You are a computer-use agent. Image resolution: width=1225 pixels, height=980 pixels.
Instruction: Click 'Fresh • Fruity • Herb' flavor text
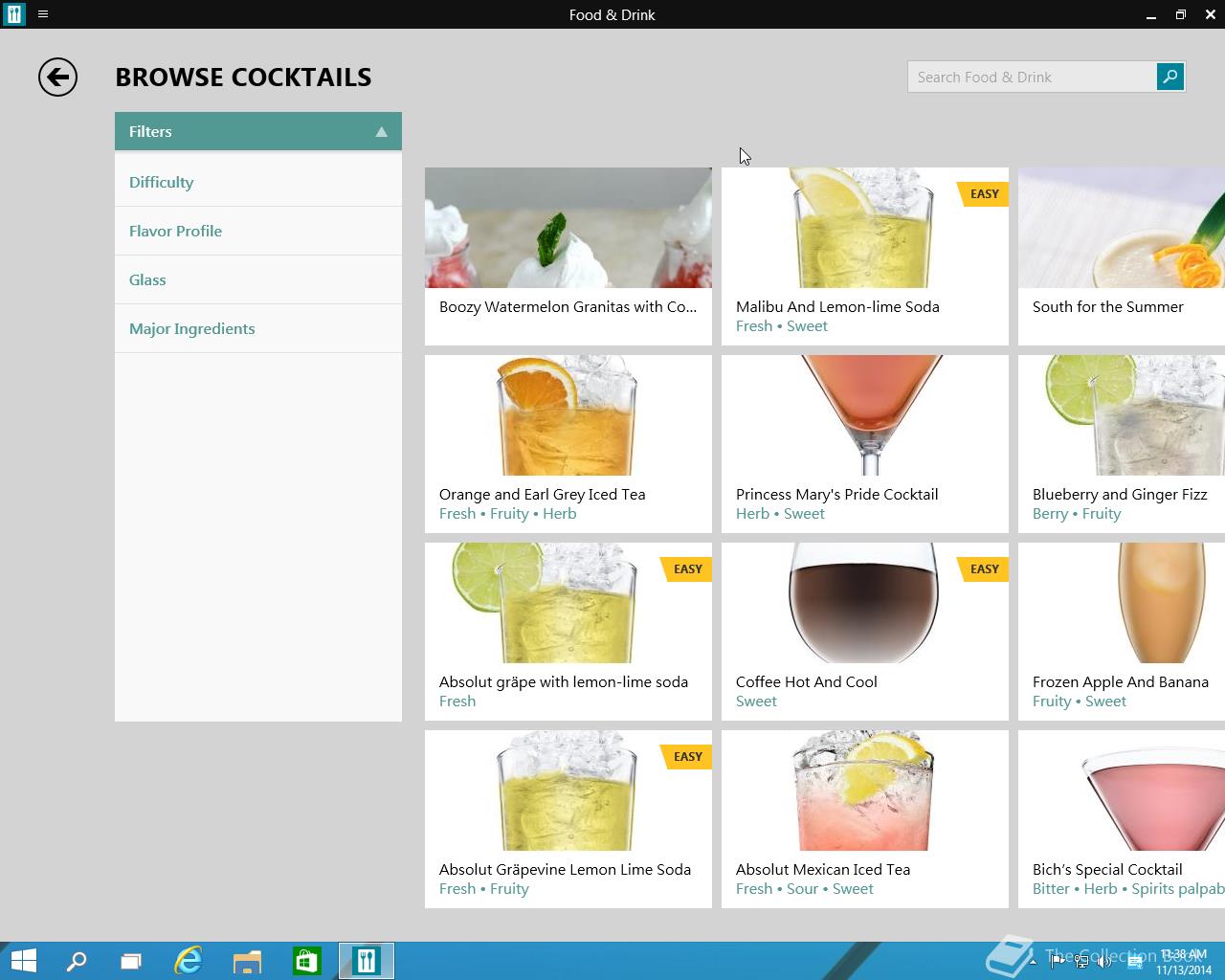(507, 514)
